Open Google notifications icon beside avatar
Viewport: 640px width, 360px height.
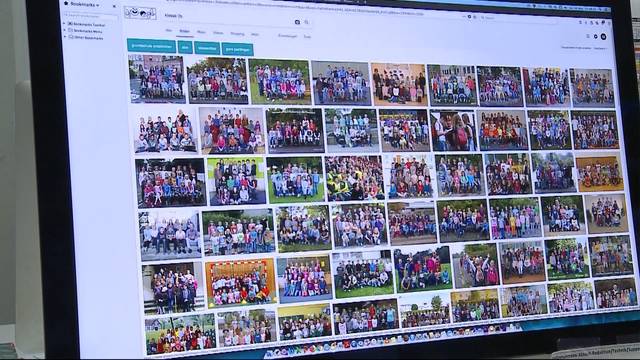click(x=596, y=36)
